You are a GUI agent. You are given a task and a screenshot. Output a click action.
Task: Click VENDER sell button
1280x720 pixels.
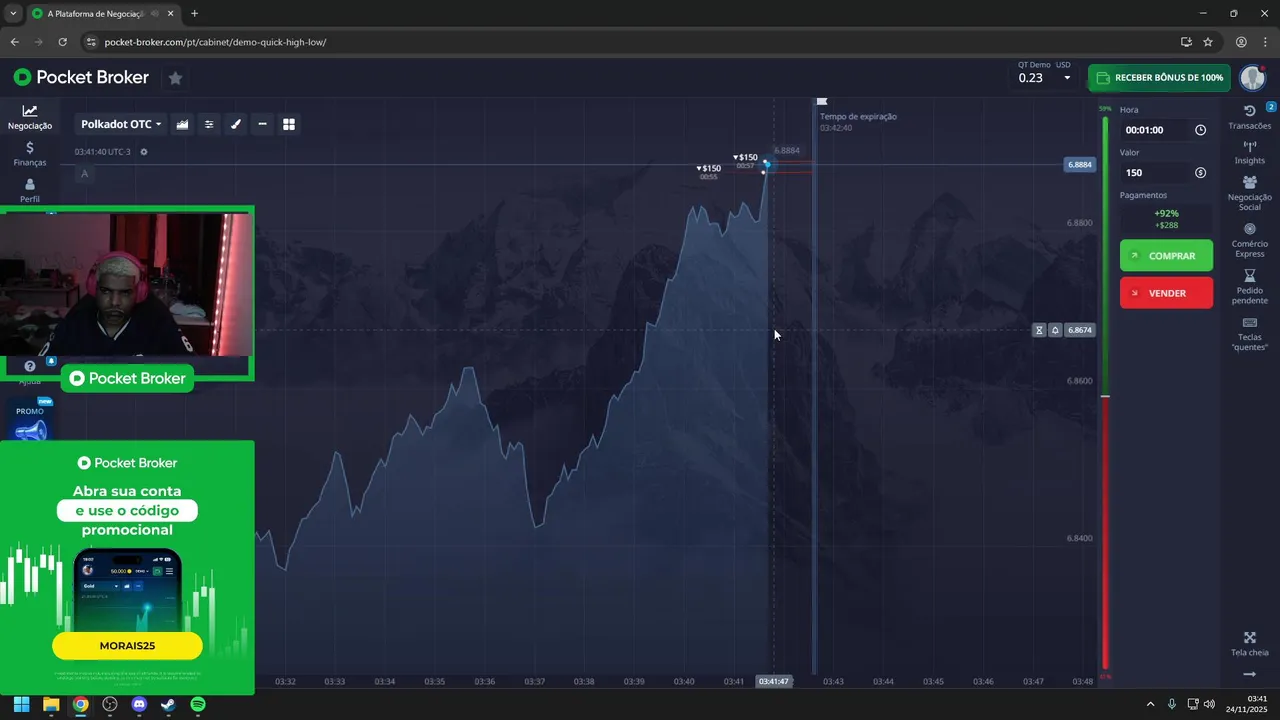[1166, 293]
